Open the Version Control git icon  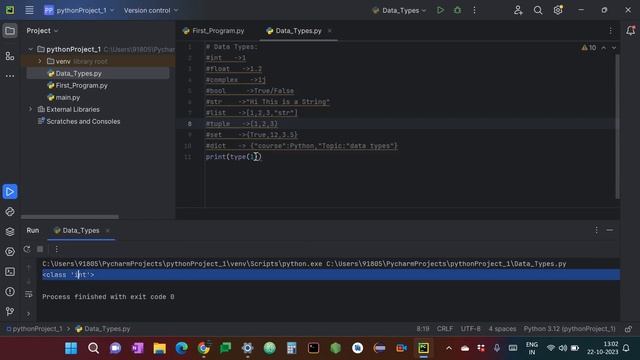click(10, 311)
